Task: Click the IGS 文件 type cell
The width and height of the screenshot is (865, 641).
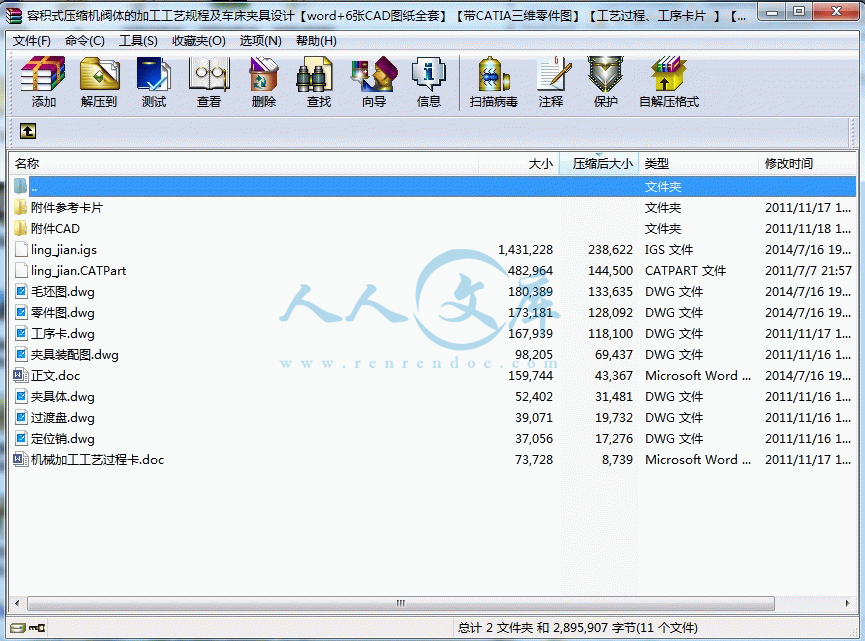Action: [669, 250]
